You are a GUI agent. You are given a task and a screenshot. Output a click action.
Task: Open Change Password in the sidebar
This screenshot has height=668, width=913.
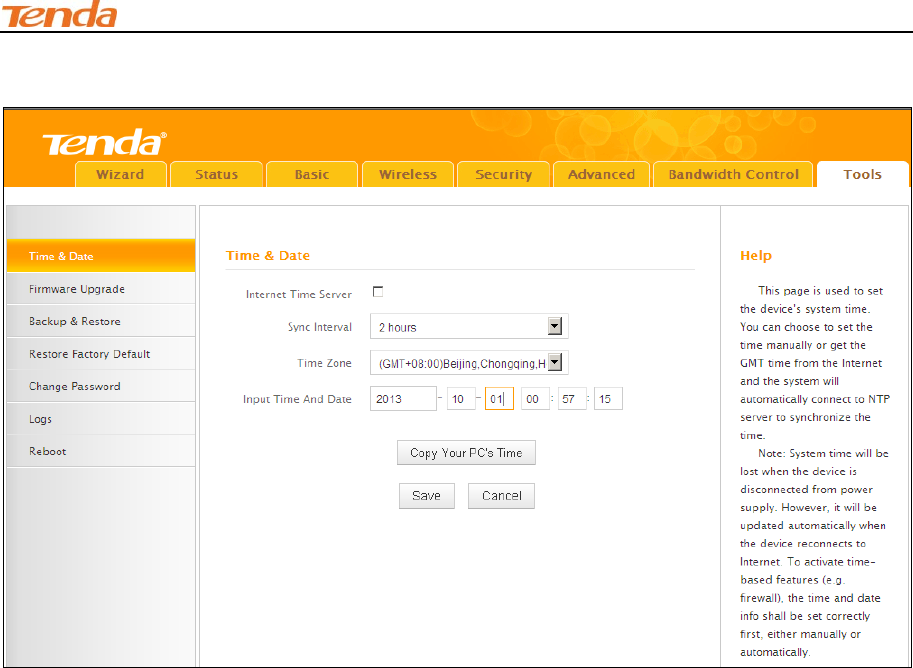point(101,386)
